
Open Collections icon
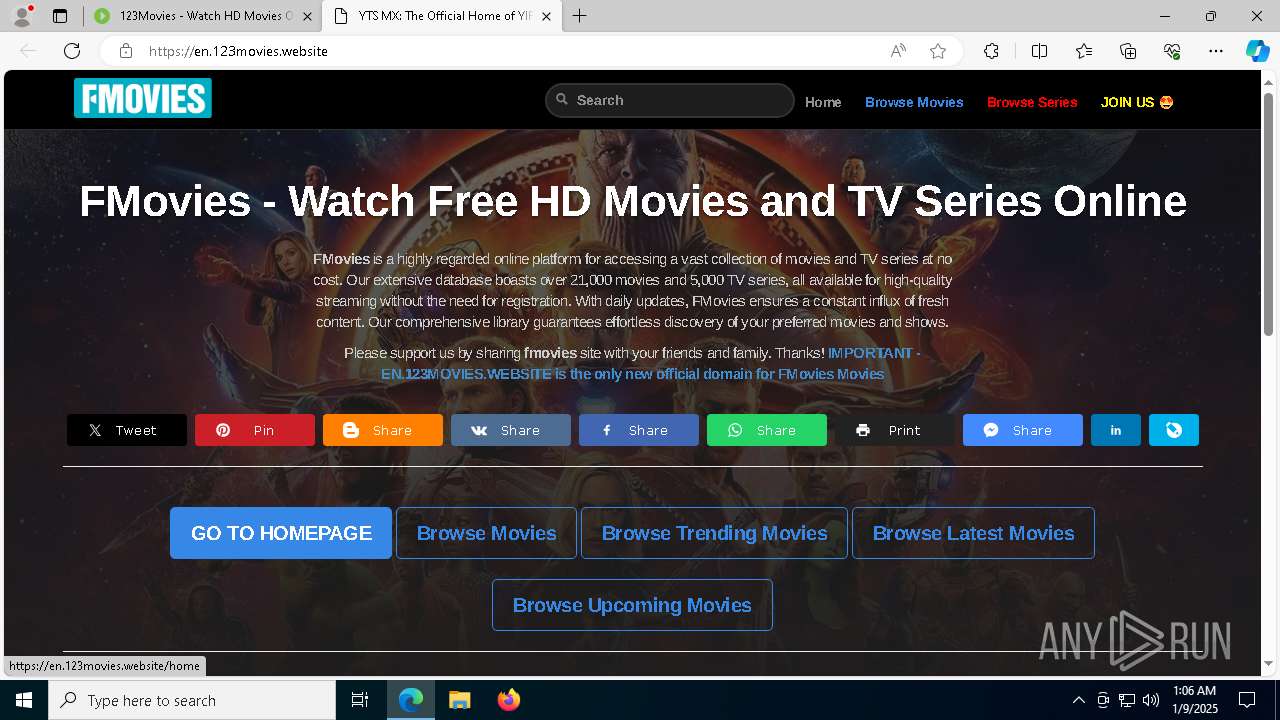point(1128,51)
